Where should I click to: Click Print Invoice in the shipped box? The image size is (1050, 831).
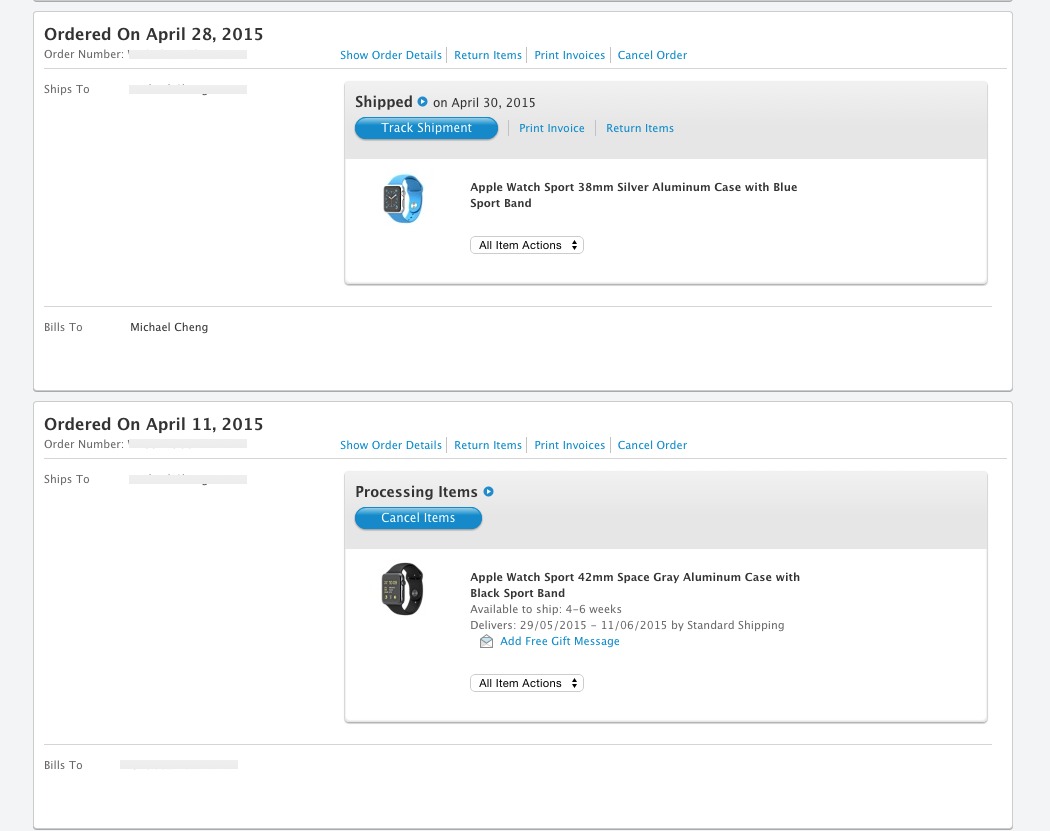(x=552, y=128)
